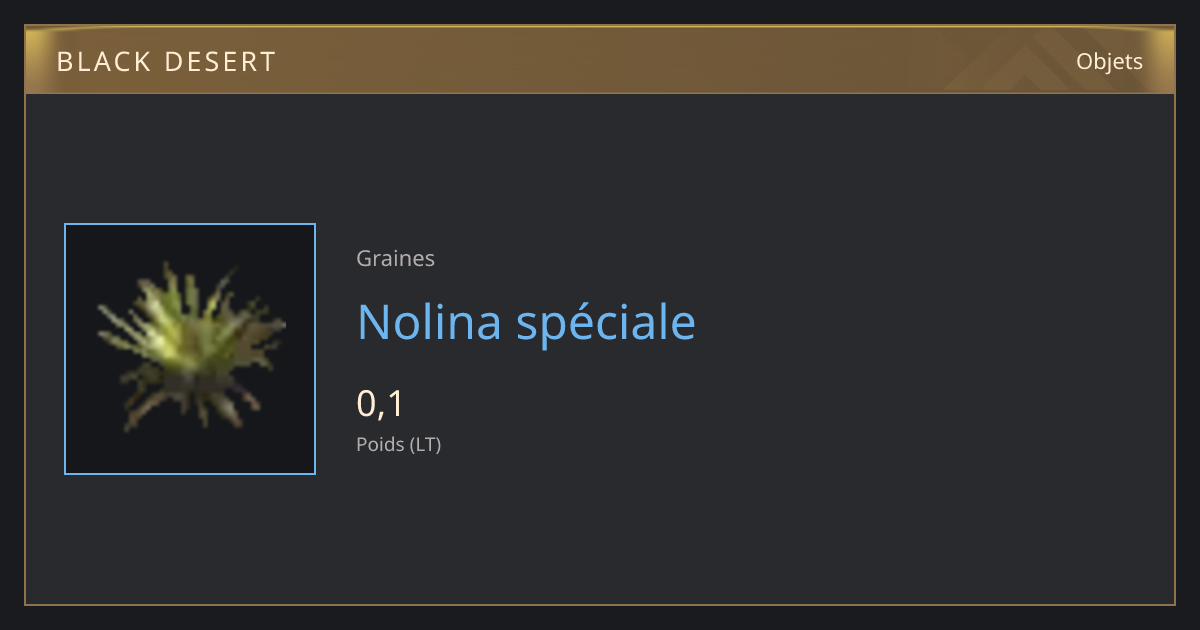This screenshot has height=630, width=1200.
Task: Open the Objets section label
Action: 1109,61
